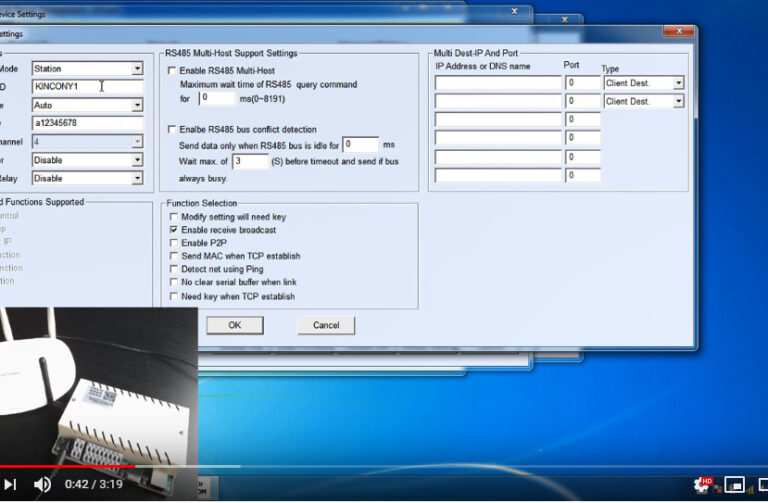Click second row IP address field
Viewport: 768px width, 503px height.
click(x=498, y=101)
